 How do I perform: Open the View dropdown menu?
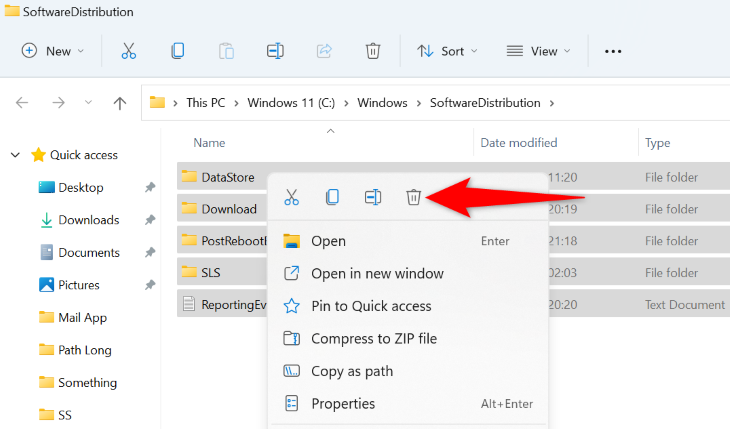(x=538, y=51)
